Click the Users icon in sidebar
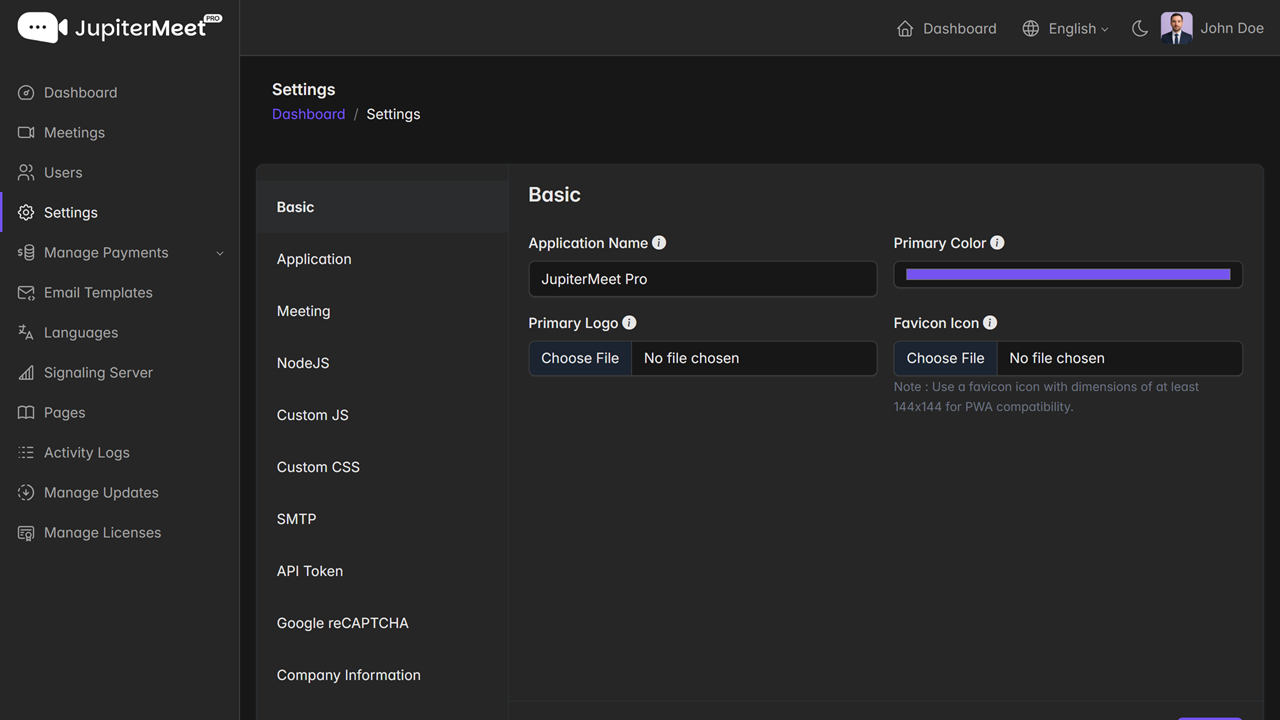The height and width of the screenshot is (720, 1280). 26,173
